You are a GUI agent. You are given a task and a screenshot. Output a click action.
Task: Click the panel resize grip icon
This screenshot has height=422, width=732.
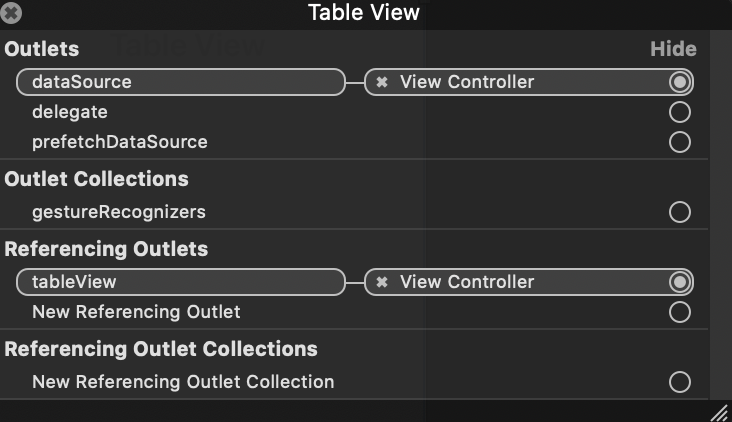(720, 413)
